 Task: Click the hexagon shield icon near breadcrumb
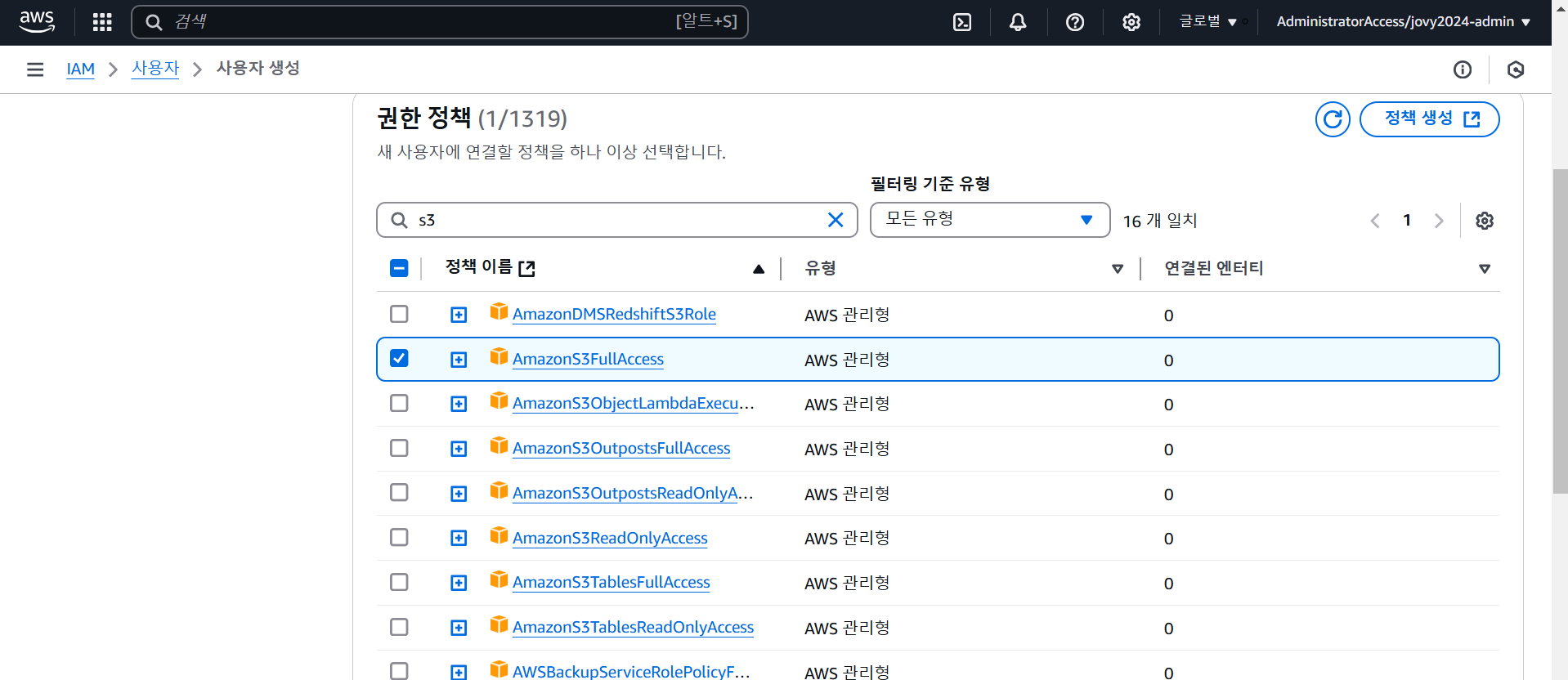1516,69
